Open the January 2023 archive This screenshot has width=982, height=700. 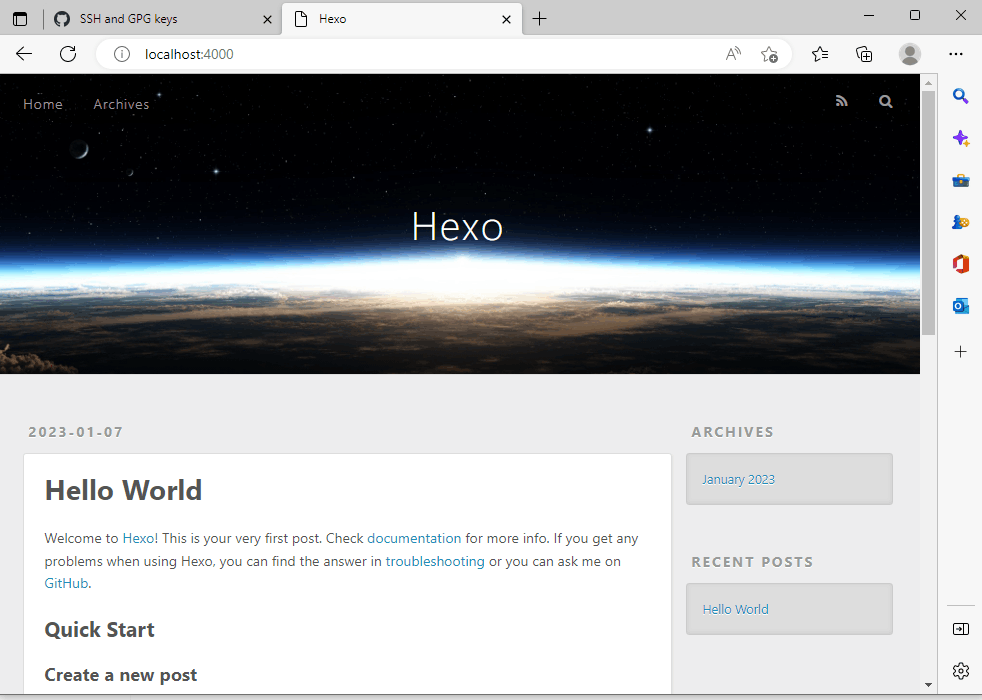(x=738, y=479)
